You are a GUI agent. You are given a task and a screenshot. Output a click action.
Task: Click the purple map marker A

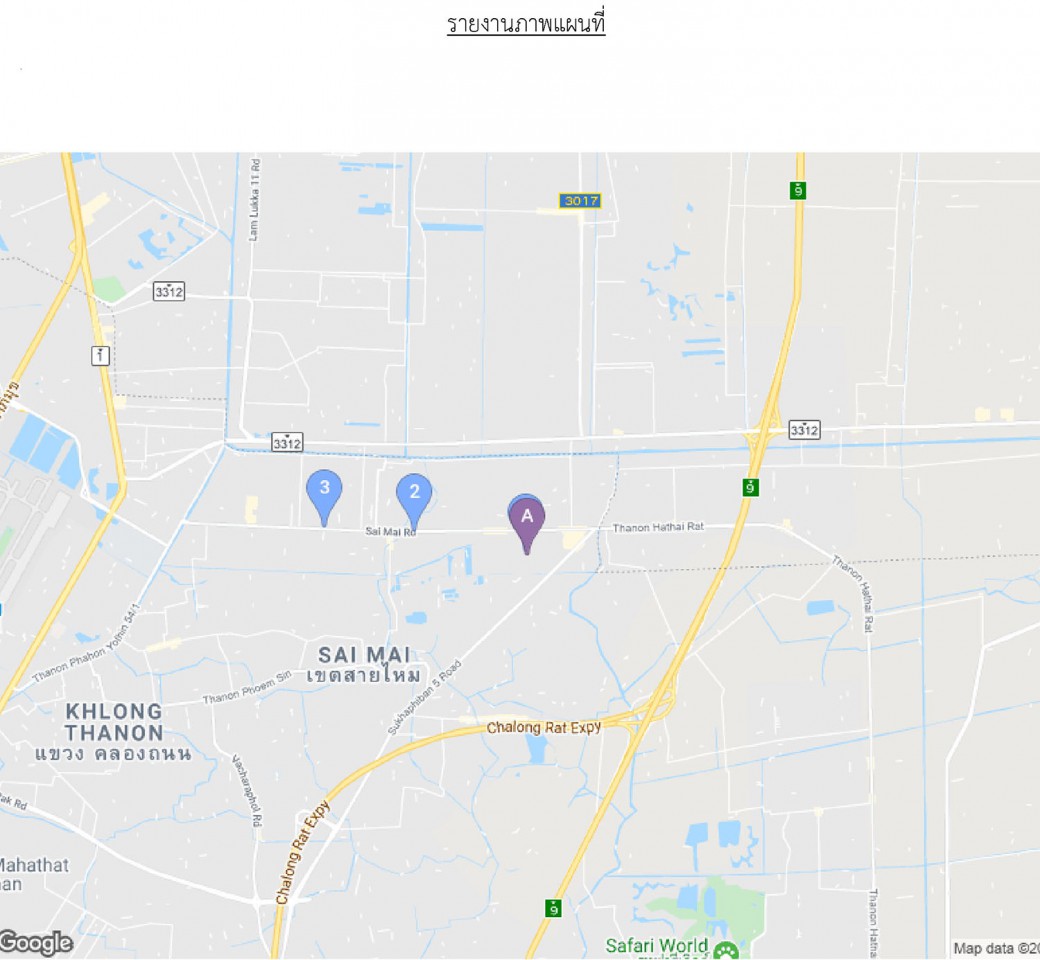tap(527, 525)
